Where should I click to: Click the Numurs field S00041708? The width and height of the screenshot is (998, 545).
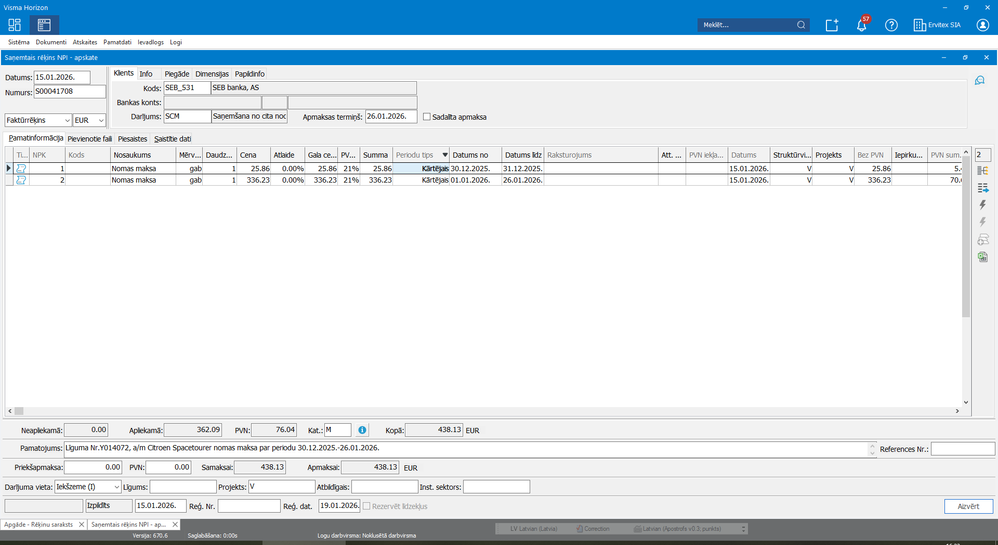click(x=69, y=92)
